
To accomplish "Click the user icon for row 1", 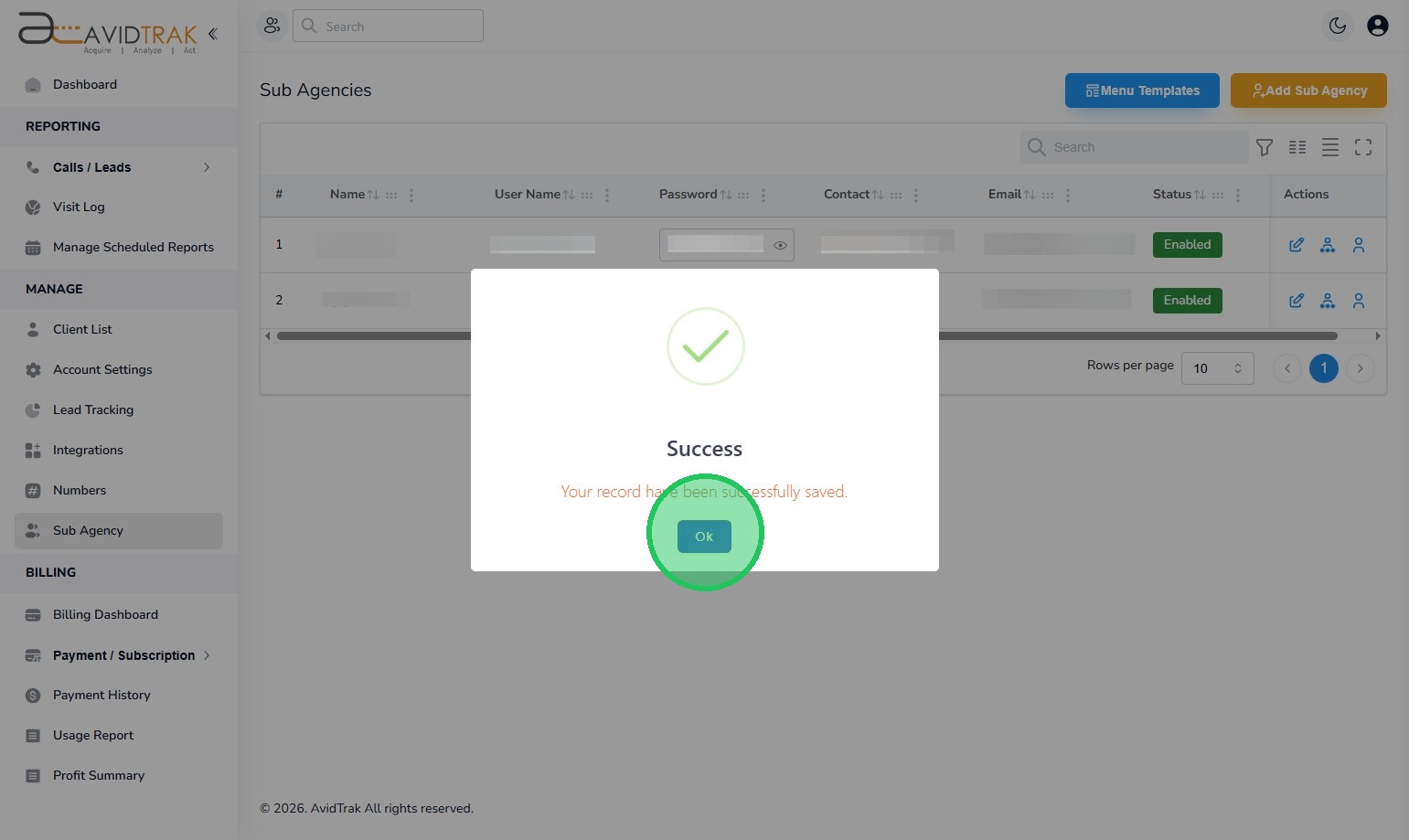I will [1359, 245].
